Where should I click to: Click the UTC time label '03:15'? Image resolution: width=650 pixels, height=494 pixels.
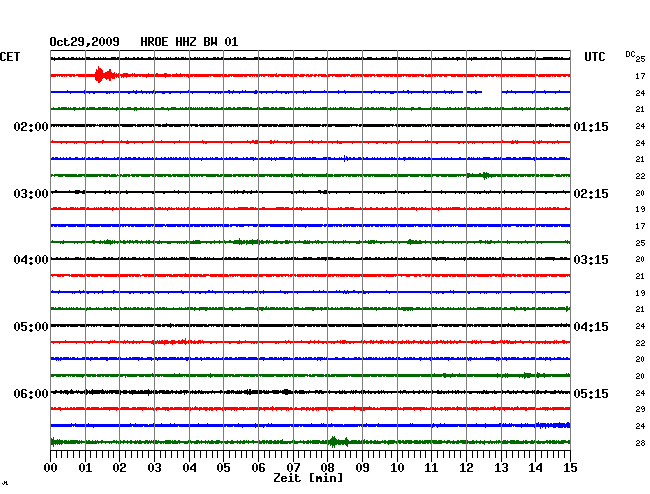tap(591, 260)
